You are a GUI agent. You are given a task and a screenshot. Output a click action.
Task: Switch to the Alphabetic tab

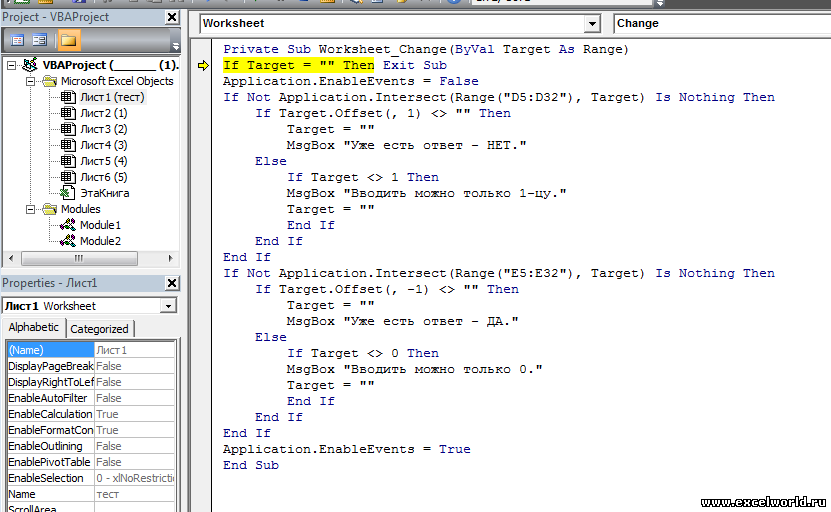tap(34, 328)
